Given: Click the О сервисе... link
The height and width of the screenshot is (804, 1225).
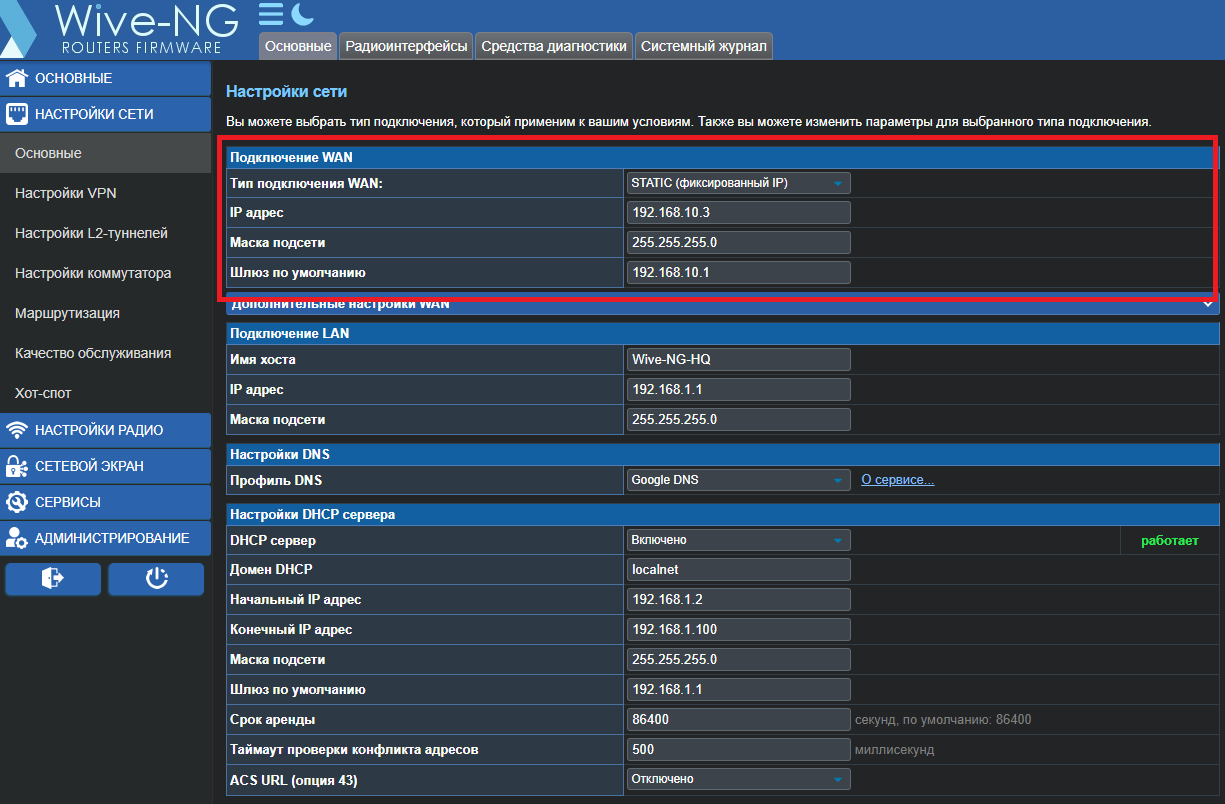Looking at the screenshot, I should [x=898, y=480].
